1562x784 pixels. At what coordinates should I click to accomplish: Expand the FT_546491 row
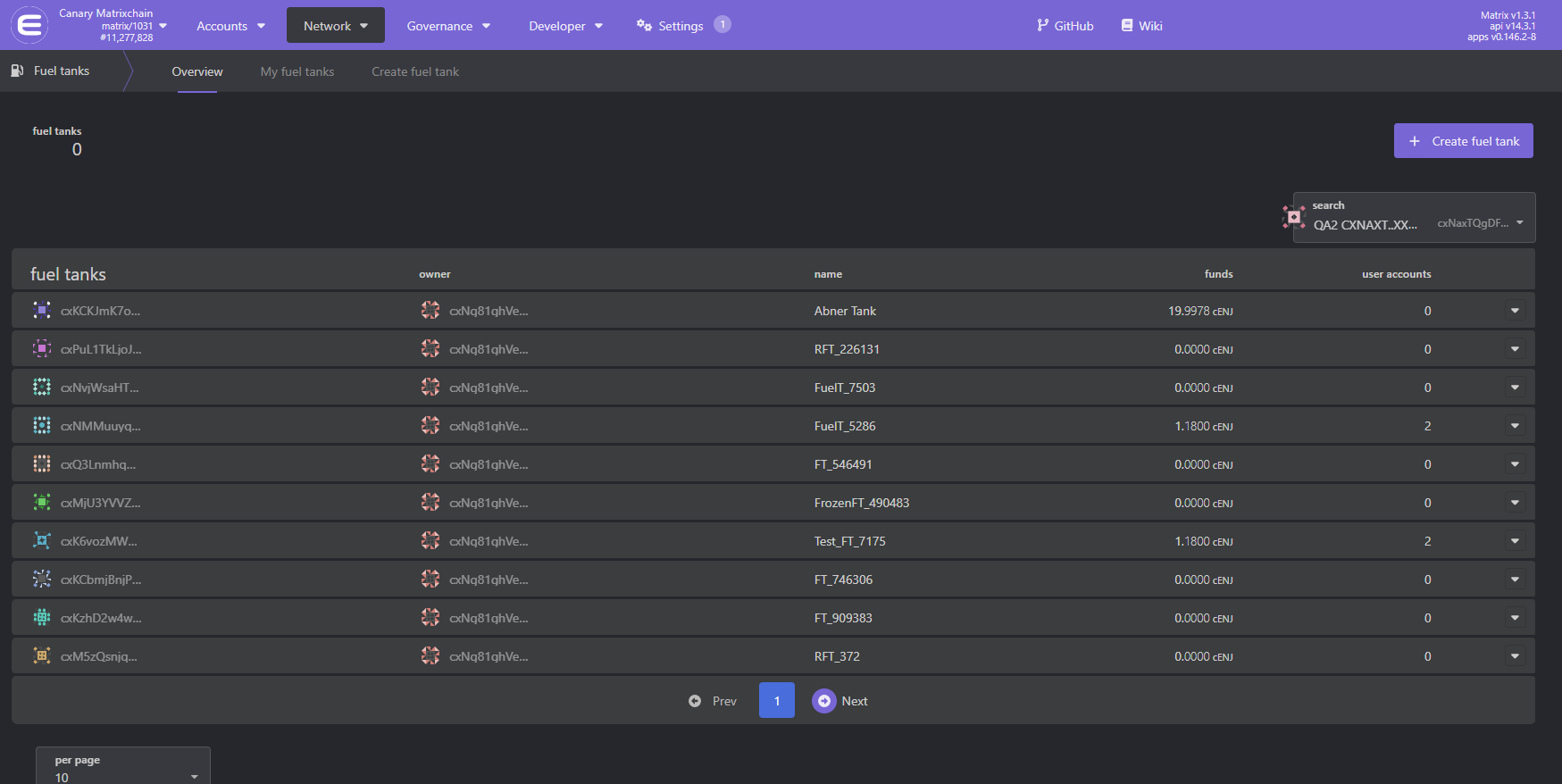tap(1515, 464)
